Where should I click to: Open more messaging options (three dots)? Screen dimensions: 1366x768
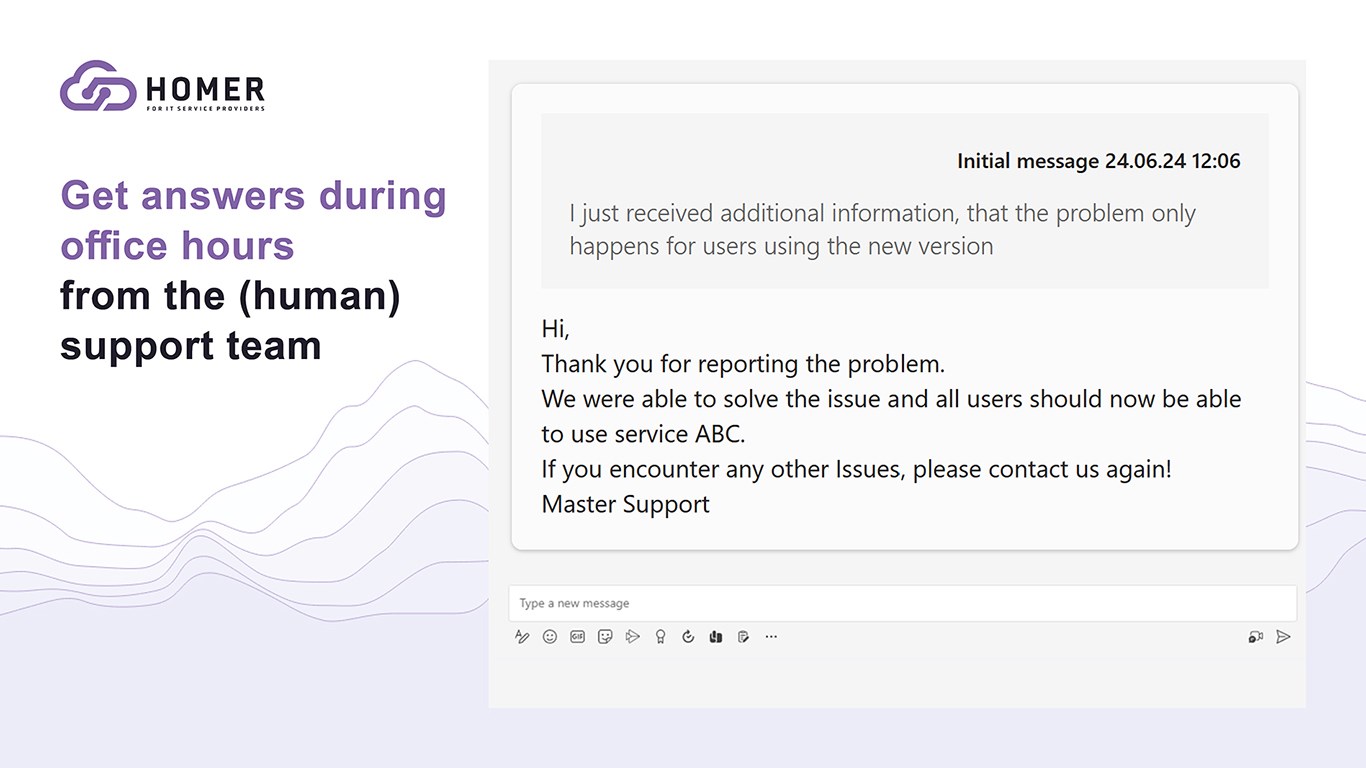771,636
